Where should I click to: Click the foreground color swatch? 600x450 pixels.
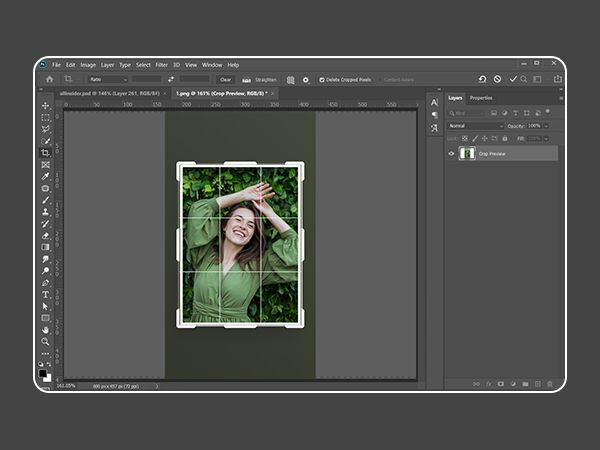tap(42, 373)
